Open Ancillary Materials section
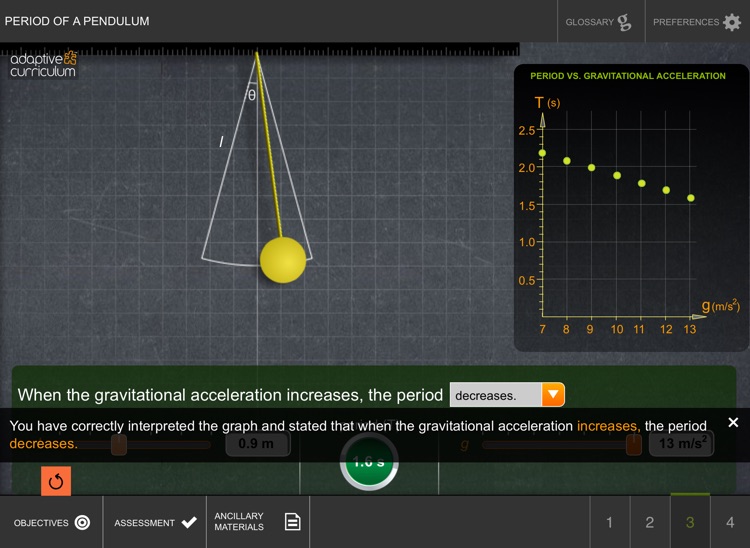The width and height of the screenshot is (750, 548). coord(258,522)
